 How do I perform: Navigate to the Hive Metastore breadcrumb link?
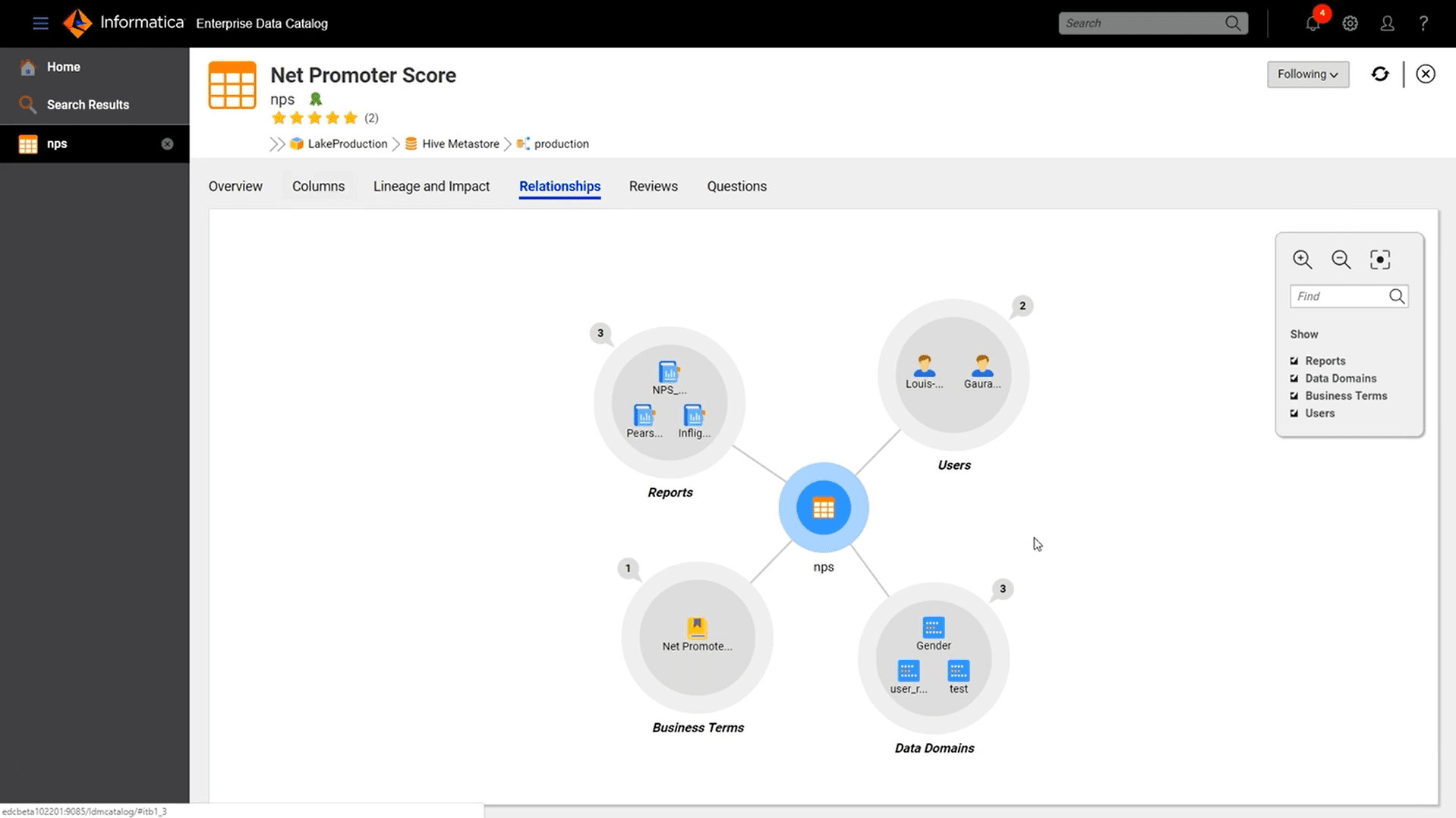[x=459, y=143]
